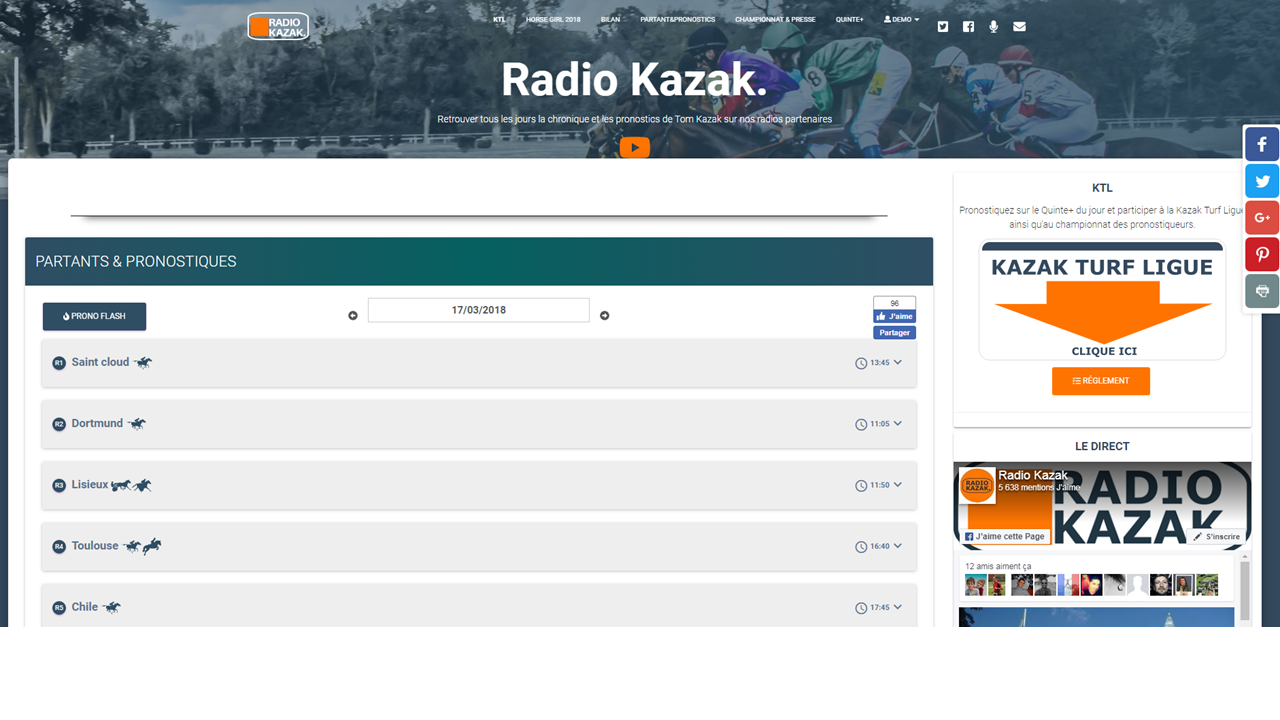Click the print side button
This screenshot has height=720, width=1280.
click(x=1262, y=291)
